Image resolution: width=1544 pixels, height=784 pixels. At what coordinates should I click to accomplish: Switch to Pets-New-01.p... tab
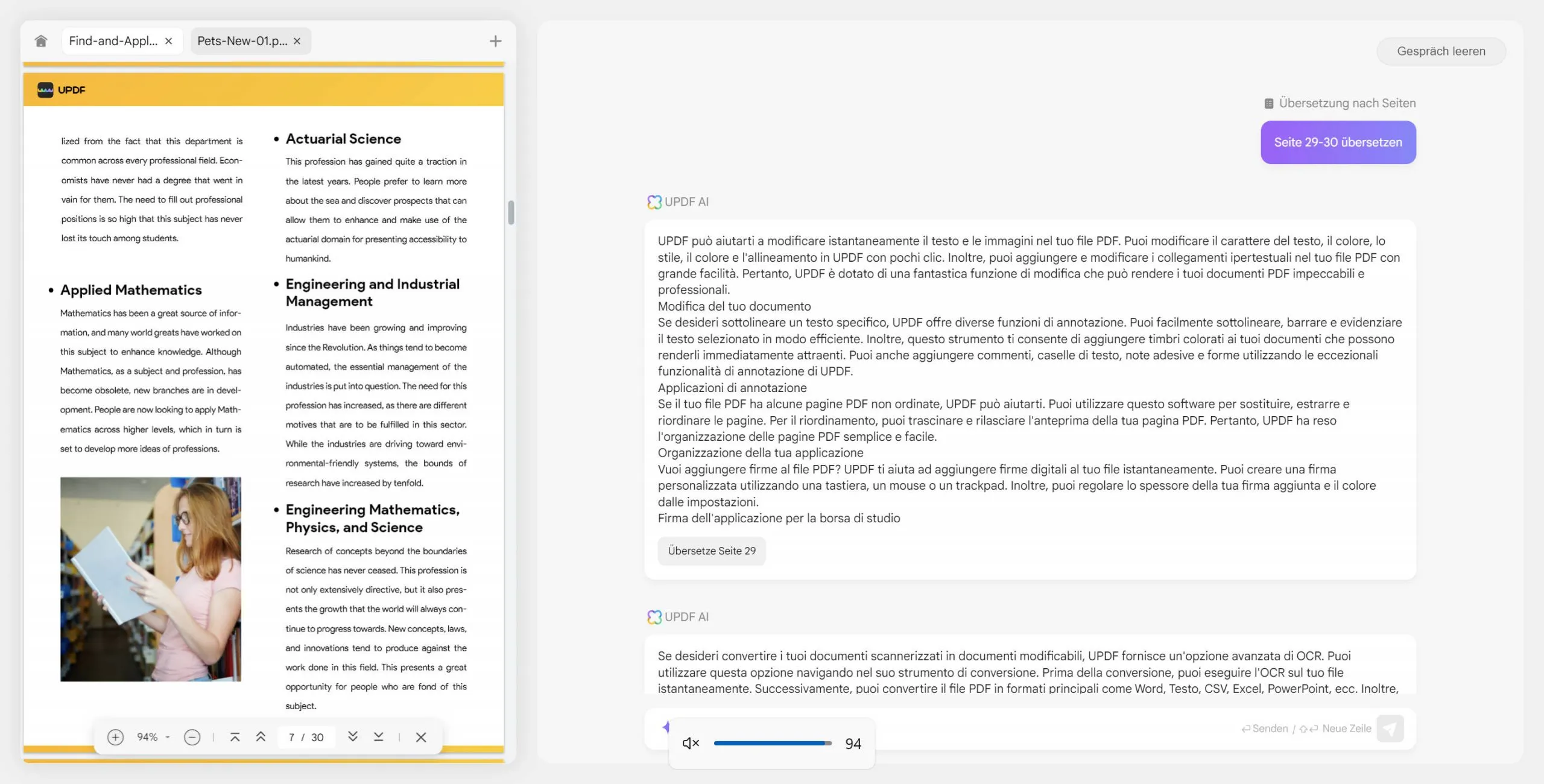242,41
